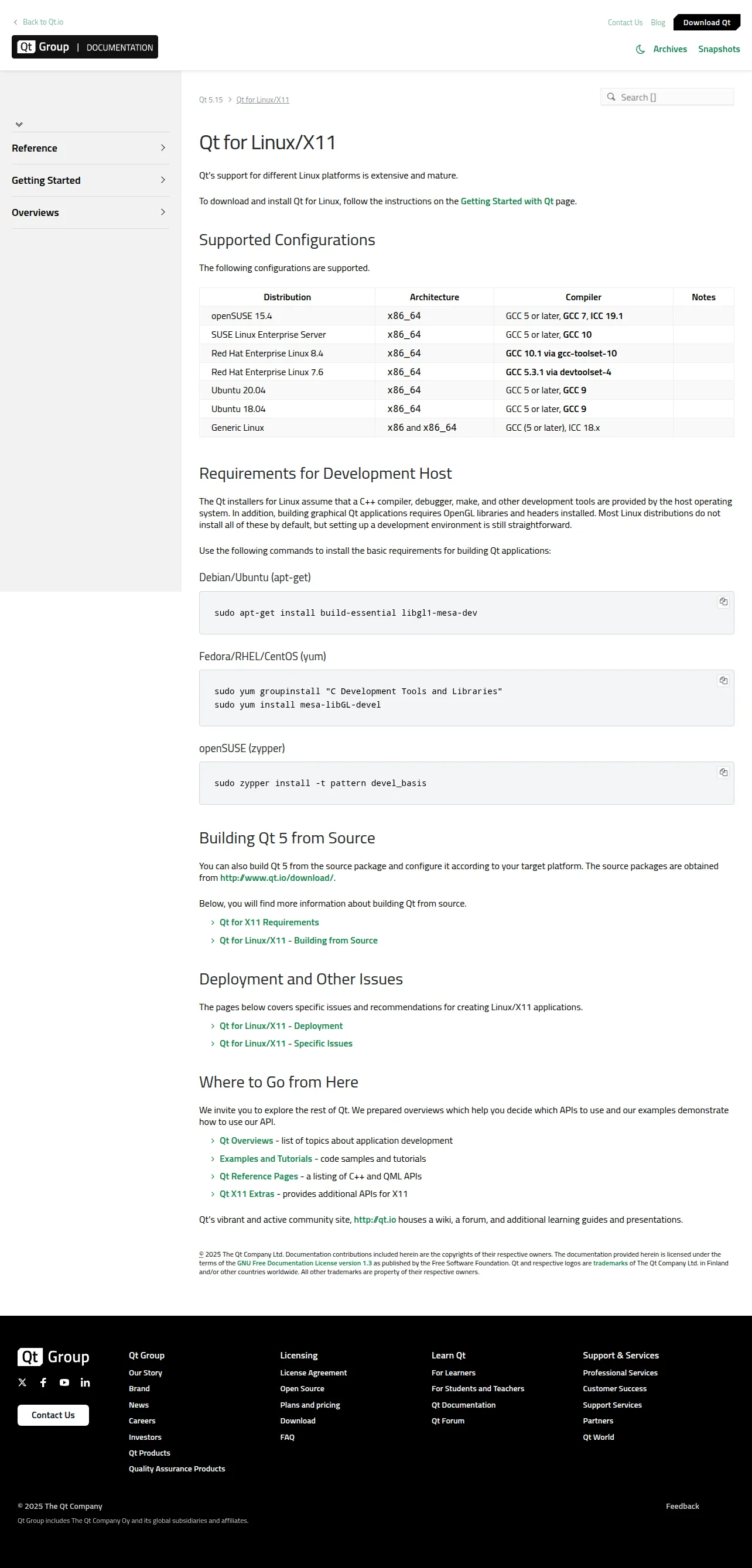Open the Archives menu item
This screenshot has width=752, height=1568.
pyautogui.click(x=670, y=49)
